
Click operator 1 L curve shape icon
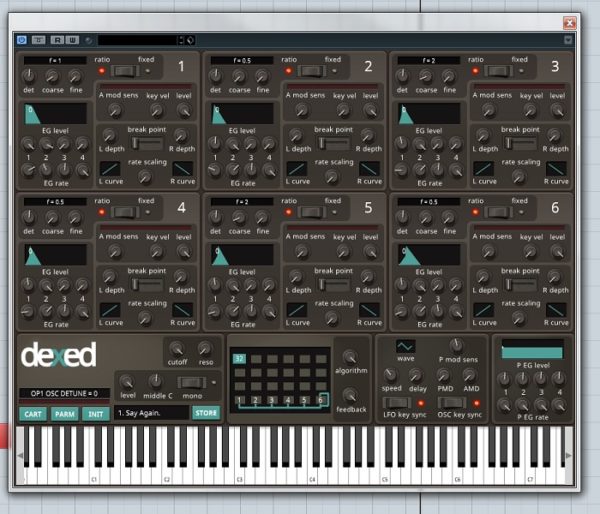110,169
